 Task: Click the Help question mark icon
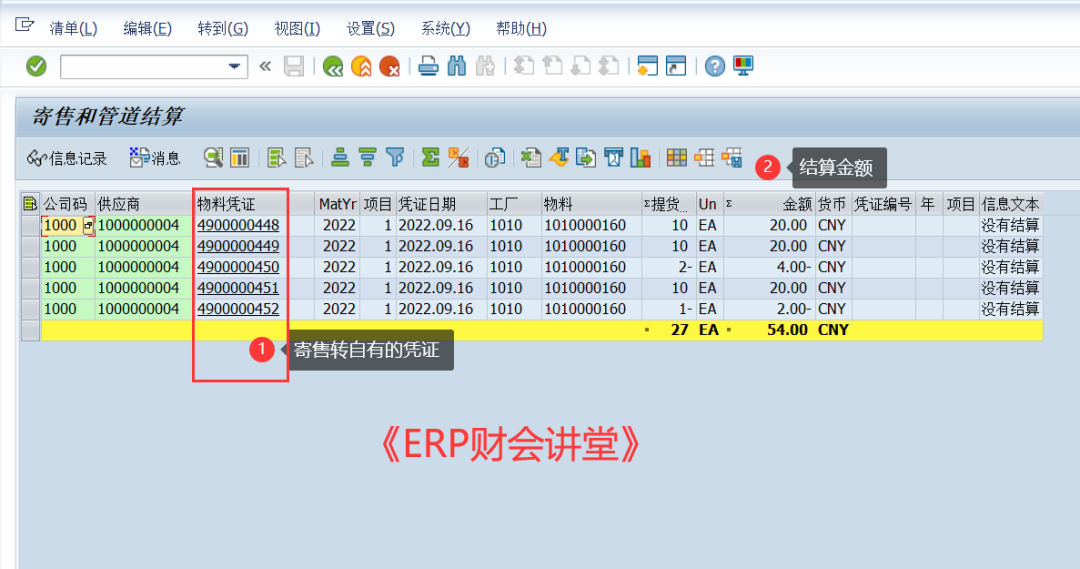[714, 67]
